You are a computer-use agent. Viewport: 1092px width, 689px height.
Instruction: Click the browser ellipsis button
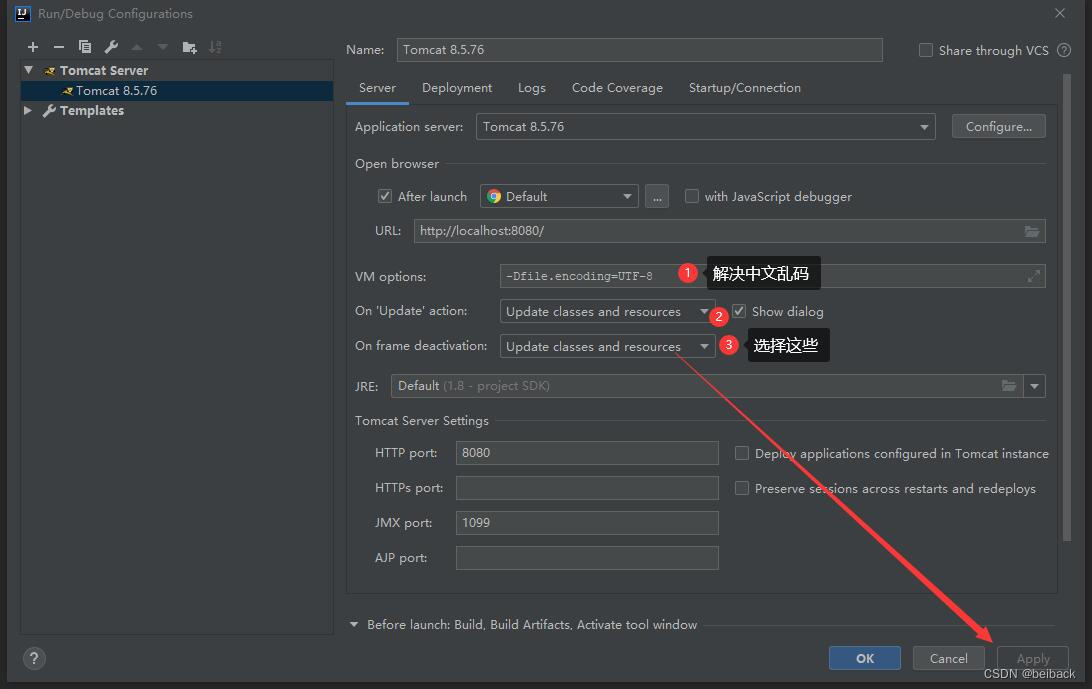coord(657,196)
